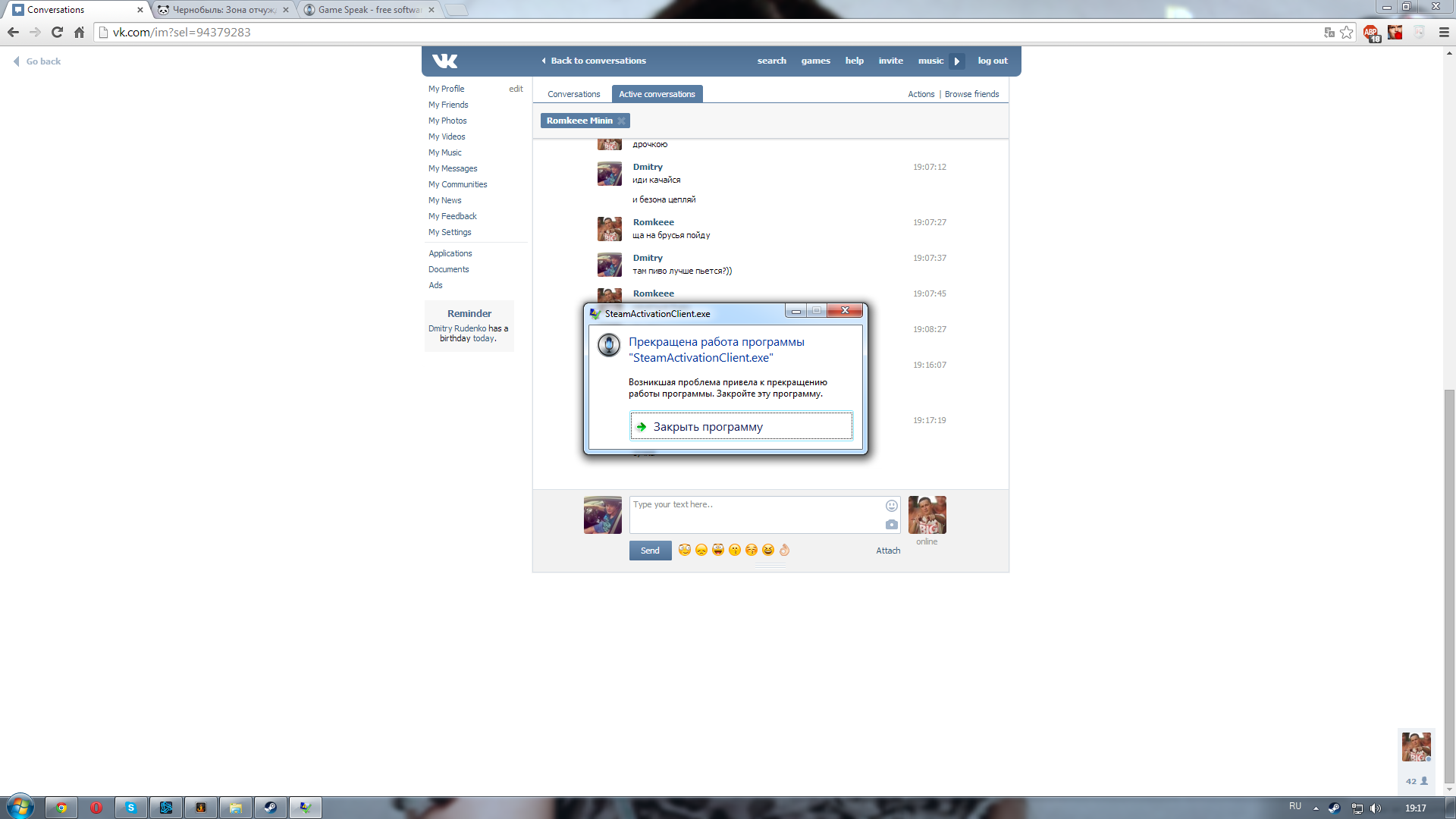Image resolution: width=1456 pixels, height=819 pixels.
Task: Insert the first smiley emoji
Action: [684, 550]
